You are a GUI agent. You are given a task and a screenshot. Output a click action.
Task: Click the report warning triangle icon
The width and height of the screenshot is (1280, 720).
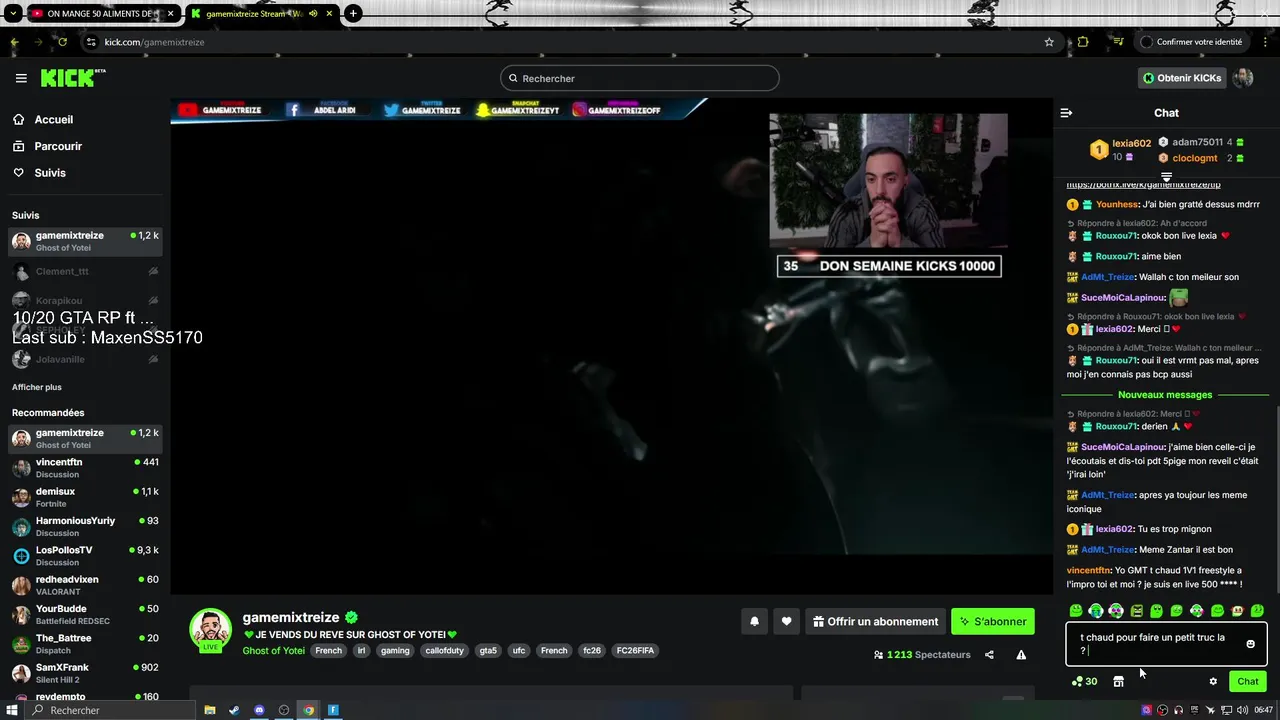pyautogui.click(x=1021, y=655)
